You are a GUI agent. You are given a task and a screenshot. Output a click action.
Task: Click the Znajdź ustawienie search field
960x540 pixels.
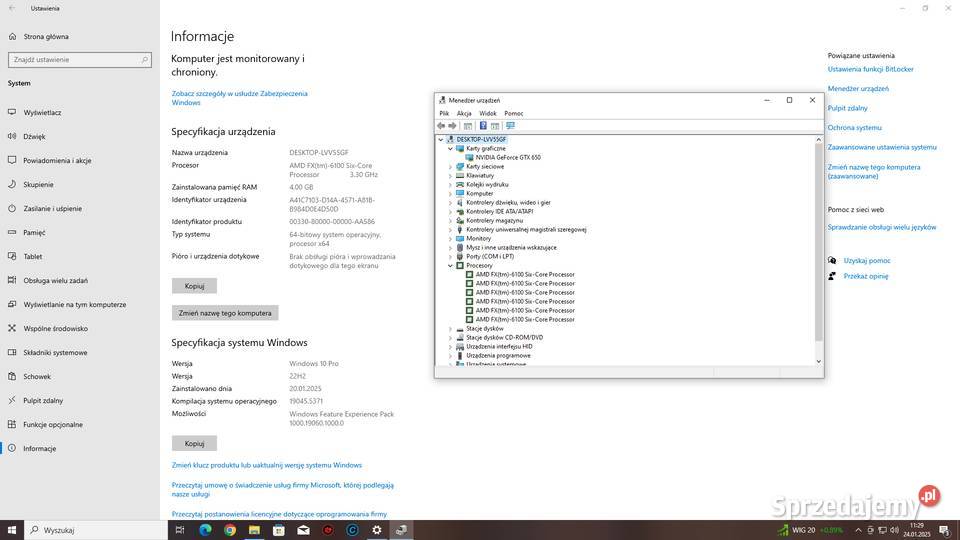pyautogui.click(x=80, y=60)
